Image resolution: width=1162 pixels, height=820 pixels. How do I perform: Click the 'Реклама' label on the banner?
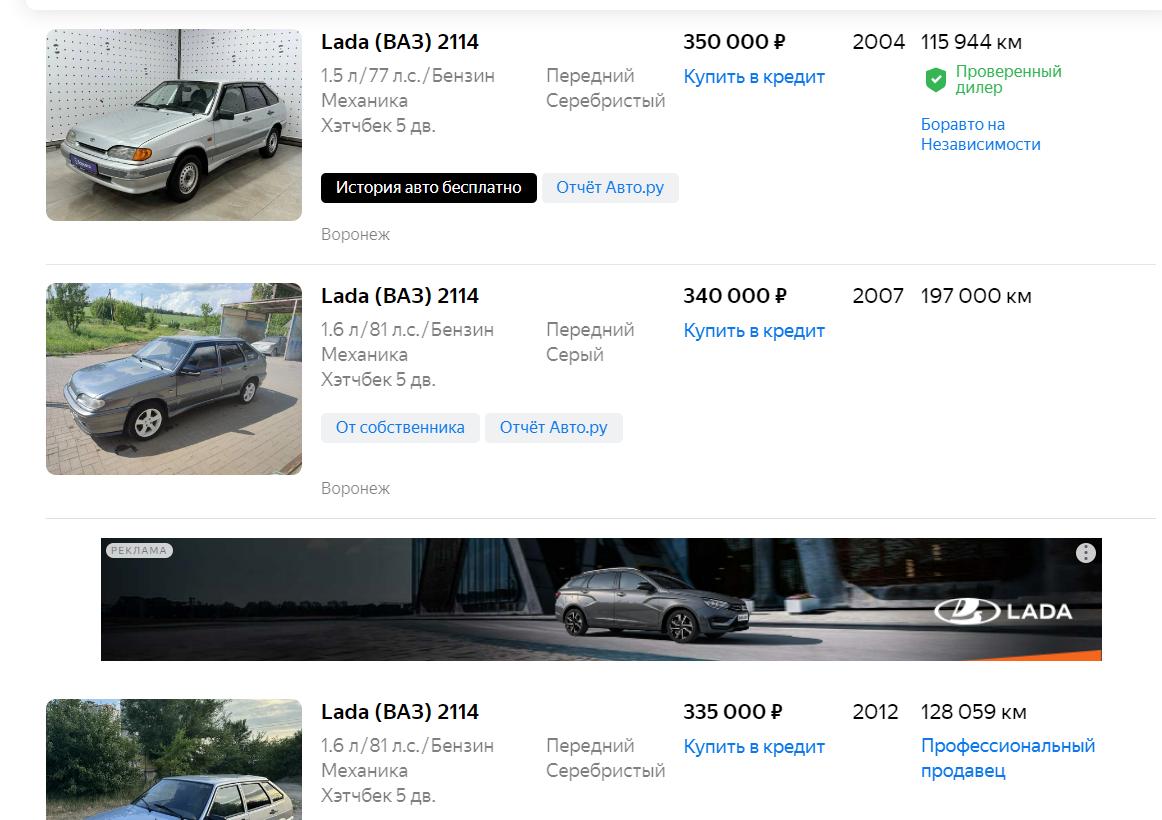click(x=139, y=550)
